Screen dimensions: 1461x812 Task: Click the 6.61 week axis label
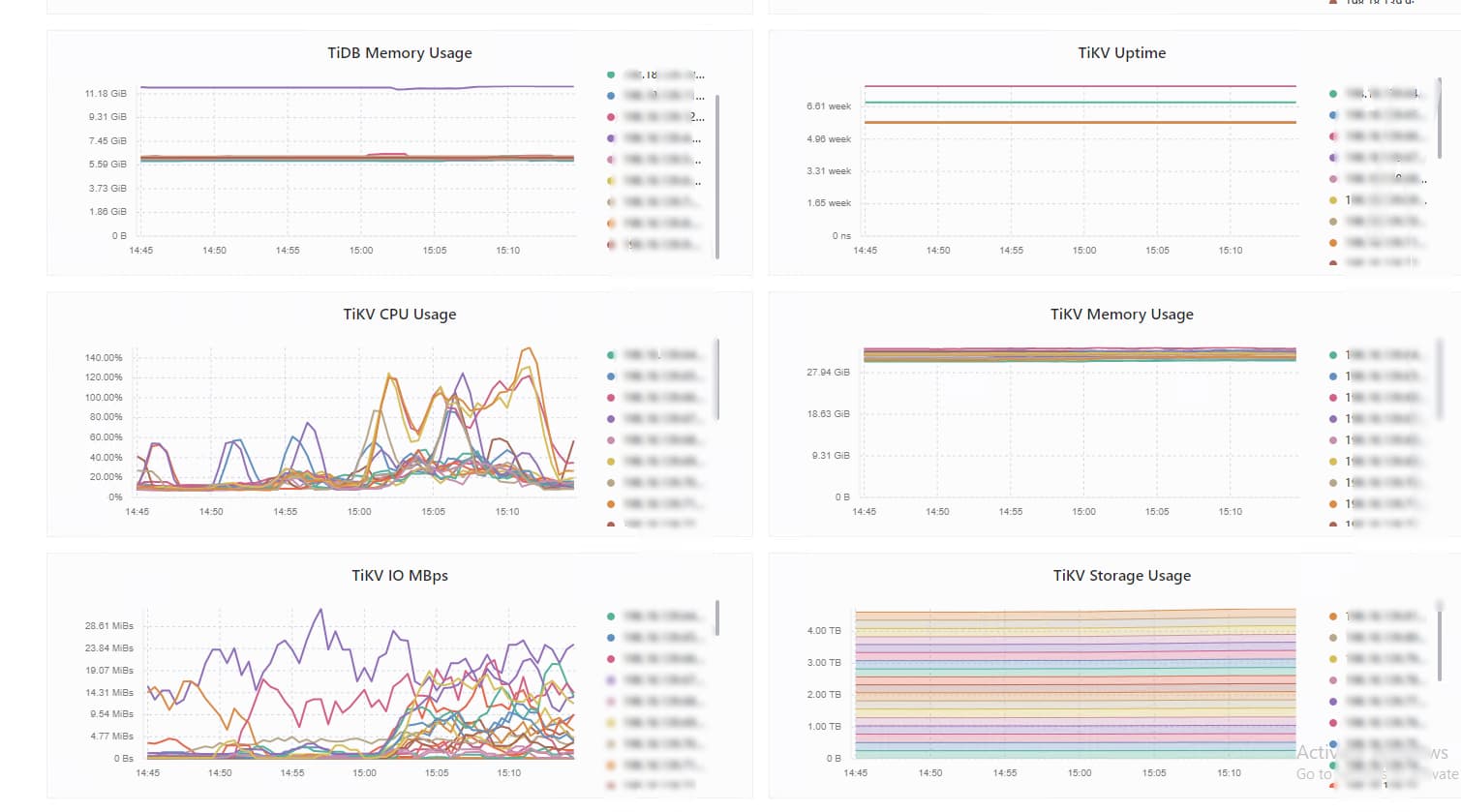pyautogui.click(x=829, y=106)
